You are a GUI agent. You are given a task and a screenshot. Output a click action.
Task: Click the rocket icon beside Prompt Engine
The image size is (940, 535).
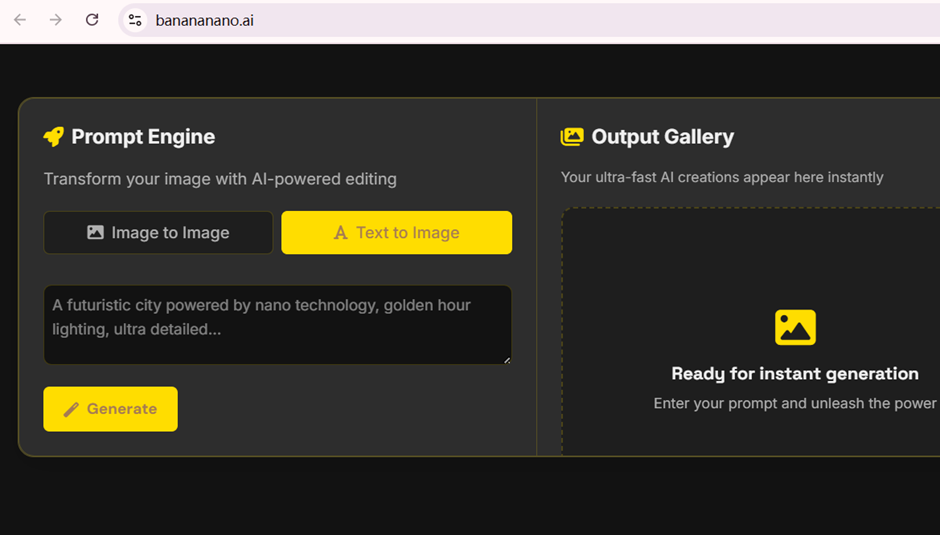(x=53, y=137)
